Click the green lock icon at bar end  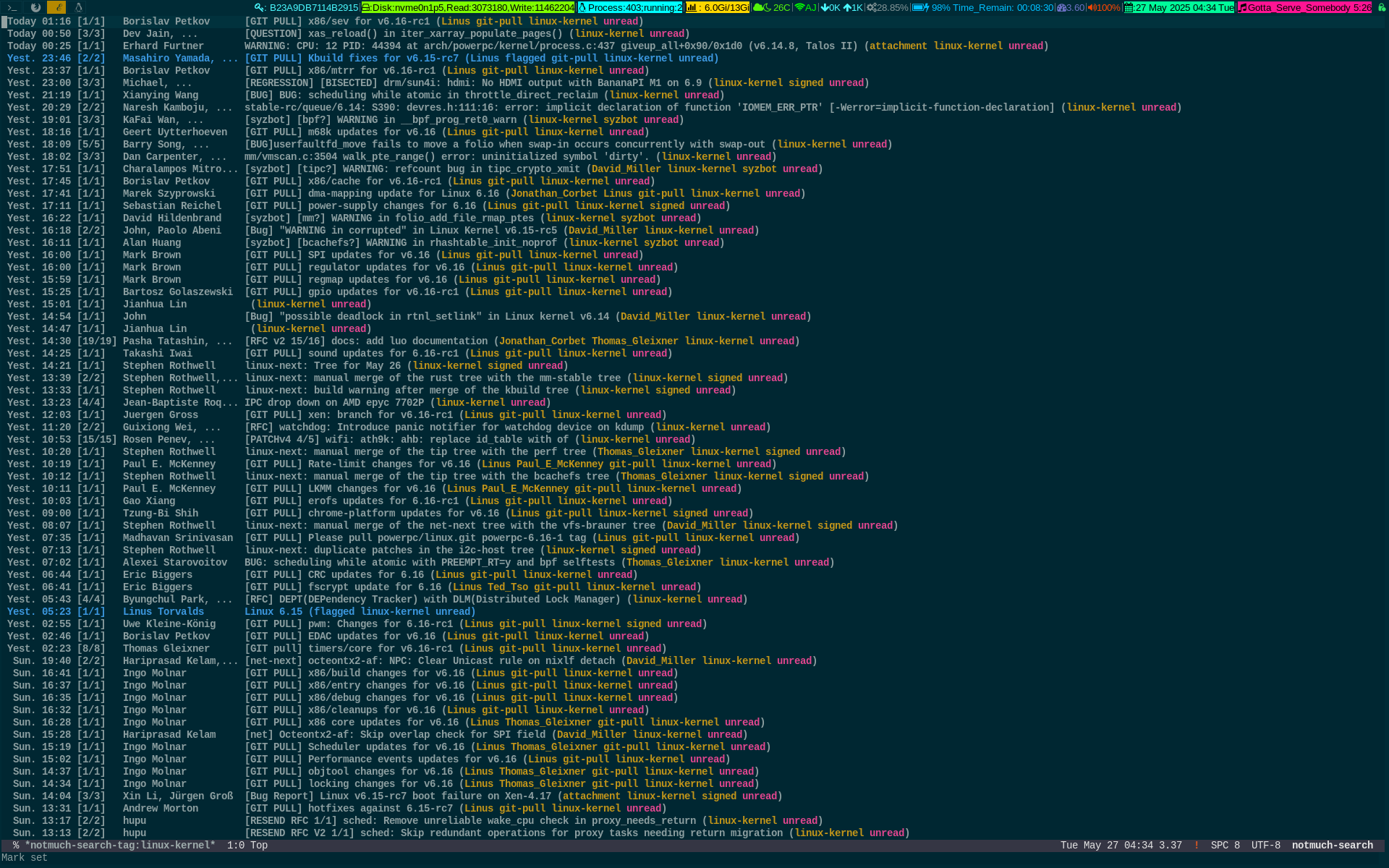(1381, 7)
